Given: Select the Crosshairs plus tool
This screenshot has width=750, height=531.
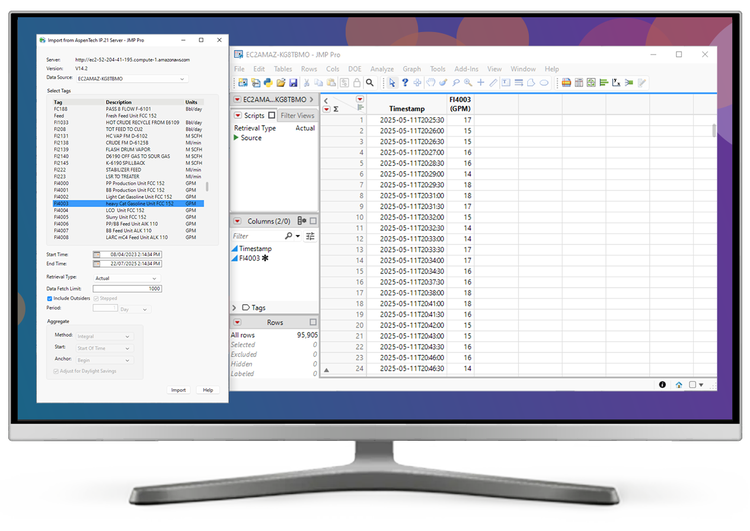Looking at the screenshot, I should coord(481,83).
